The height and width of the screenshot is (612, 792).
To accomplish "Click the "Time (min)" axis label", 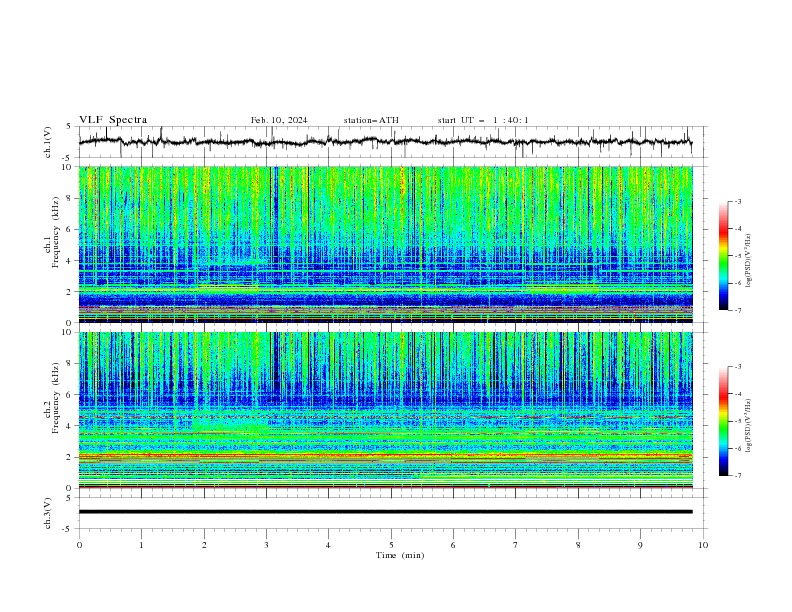I will click(400, 555).
